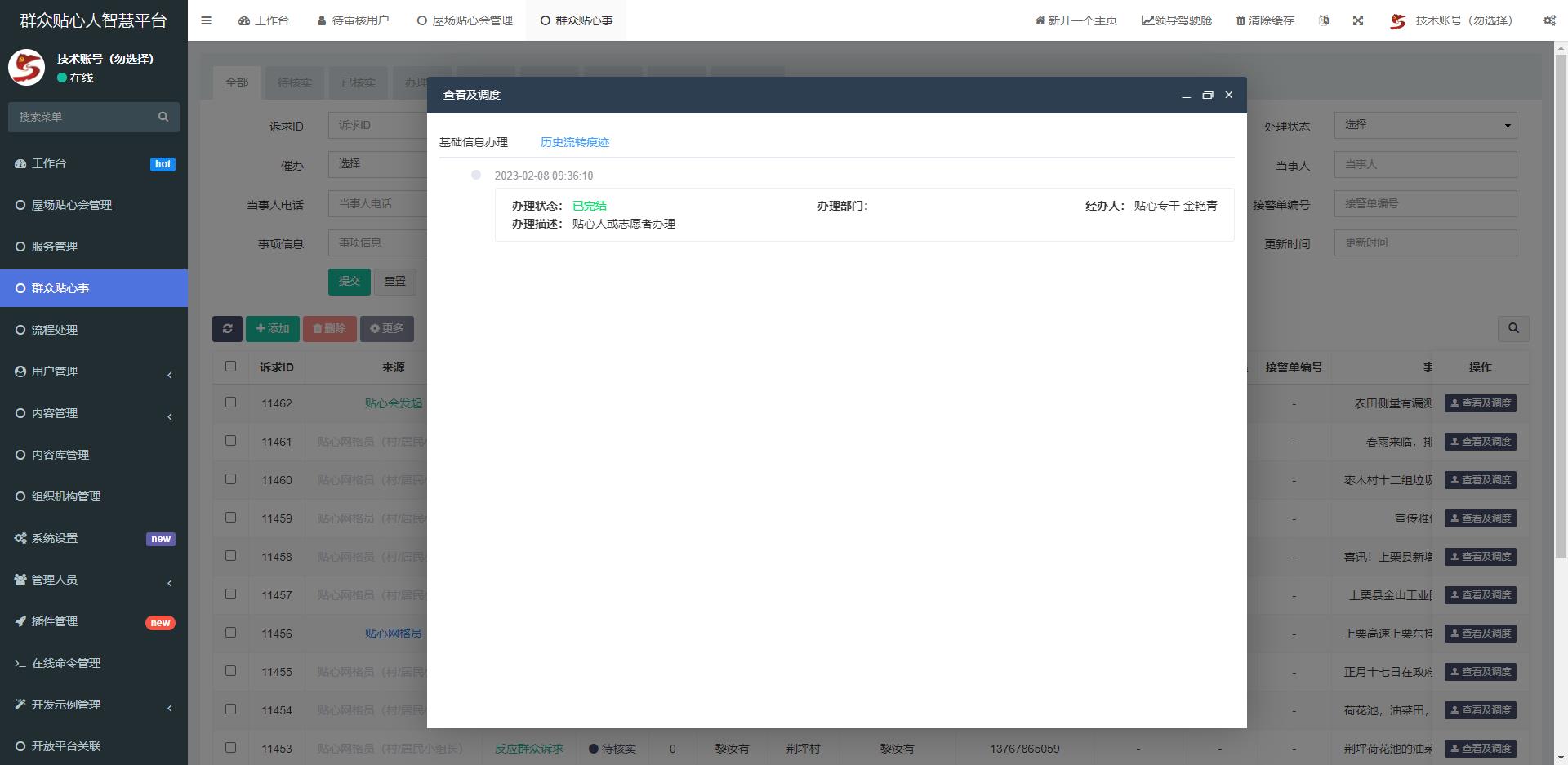Click the green 提交 button
This screenshot has width=1568, height=765.
350,281
